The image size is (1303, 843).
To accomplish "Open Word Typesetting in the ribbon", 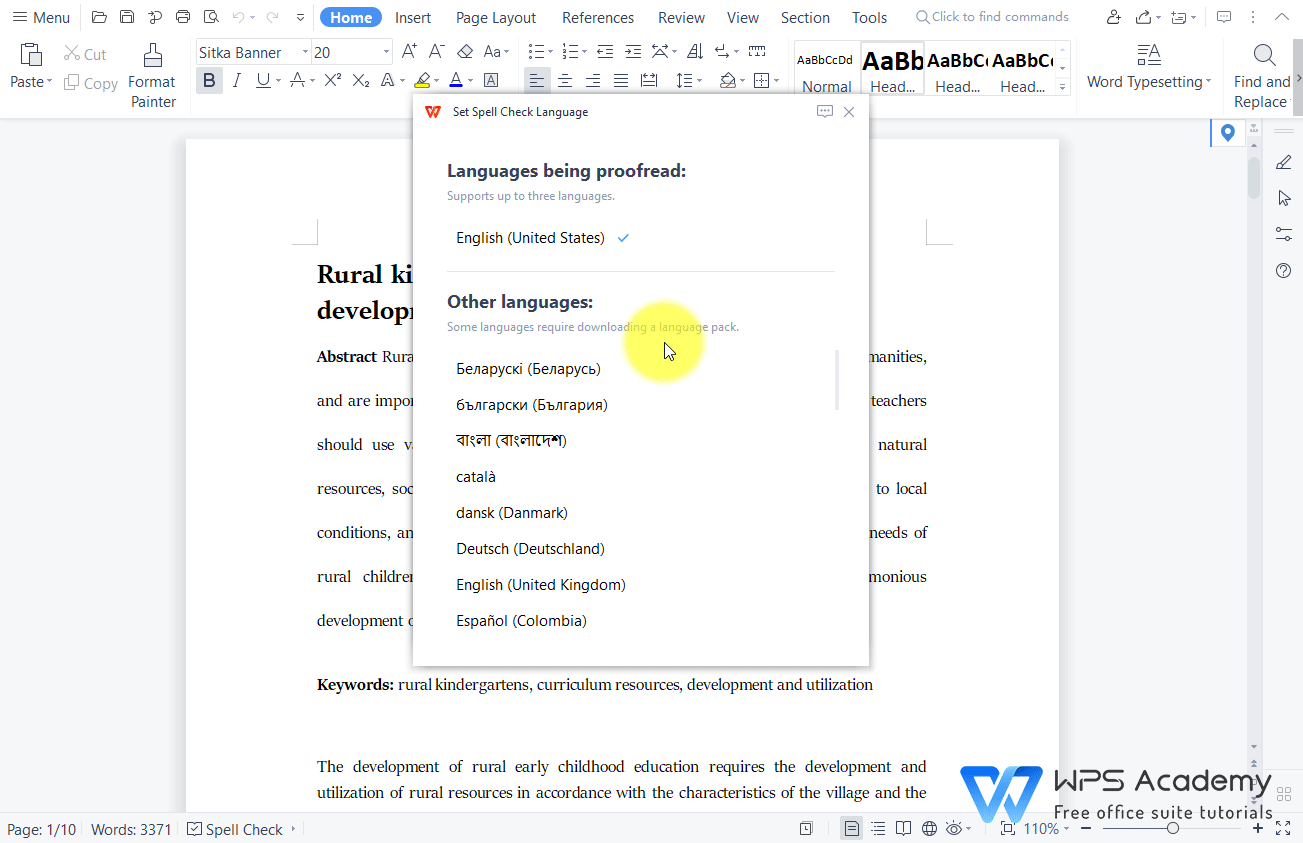I will click(x=1146, y=66).
